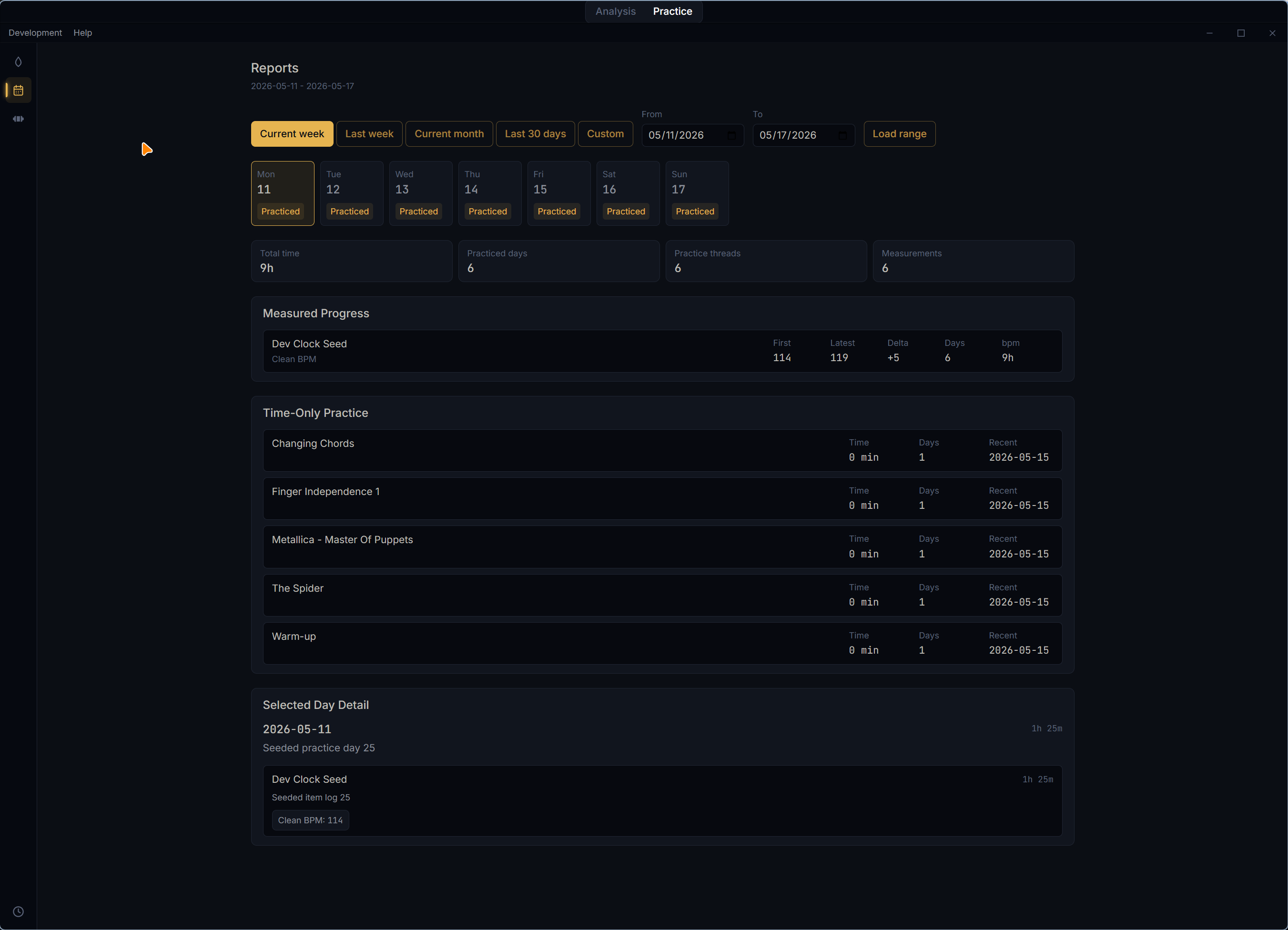Open the clock icon at sidebar bottom
This screenshot has width=1288, height=930.
18,911
